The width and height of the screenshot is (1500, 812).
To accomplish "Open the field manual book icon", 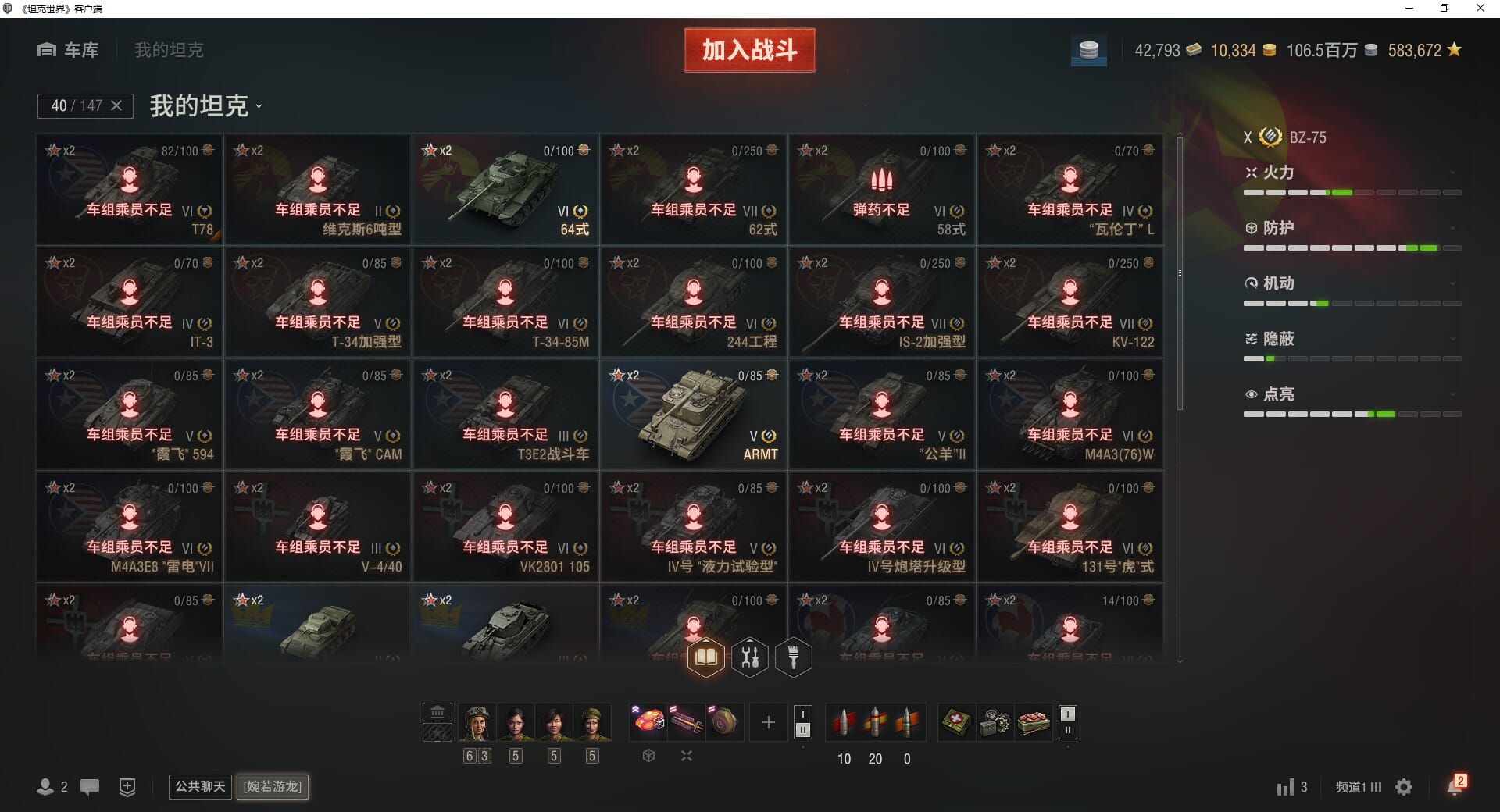I will (705, 657).
